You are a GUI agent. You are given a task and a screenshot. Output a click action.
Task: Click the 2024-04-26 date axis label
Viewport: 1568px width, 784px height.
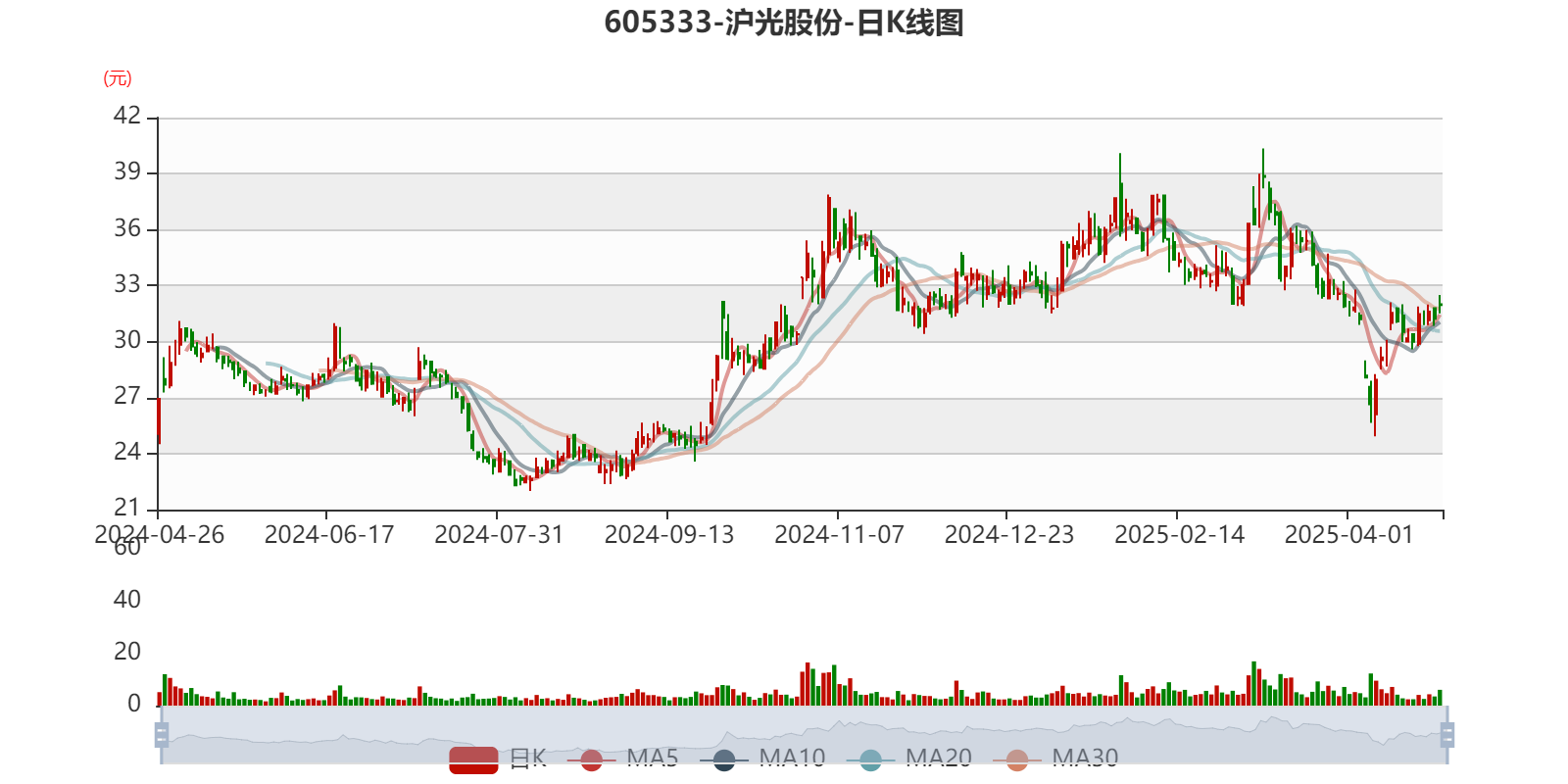point(159,535)
